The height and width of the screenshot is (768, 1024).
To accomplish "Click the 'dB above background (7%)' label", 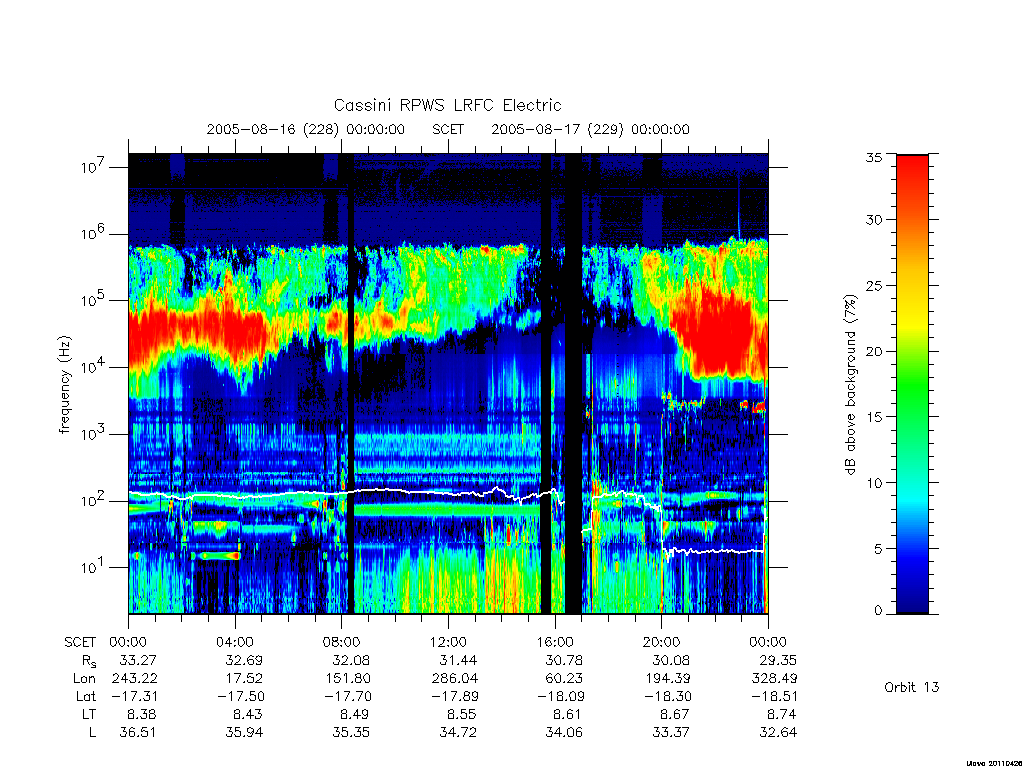I will coord(850,385).
